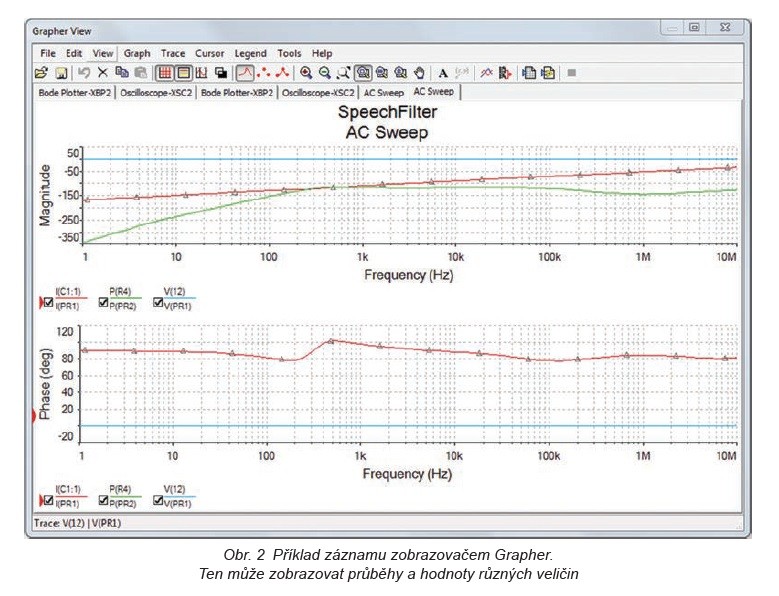The height and width of the screenshot is (596, 779).
Task: Click the Magnitude axis label
Action: pyautogui.click(x=45, y=195)
